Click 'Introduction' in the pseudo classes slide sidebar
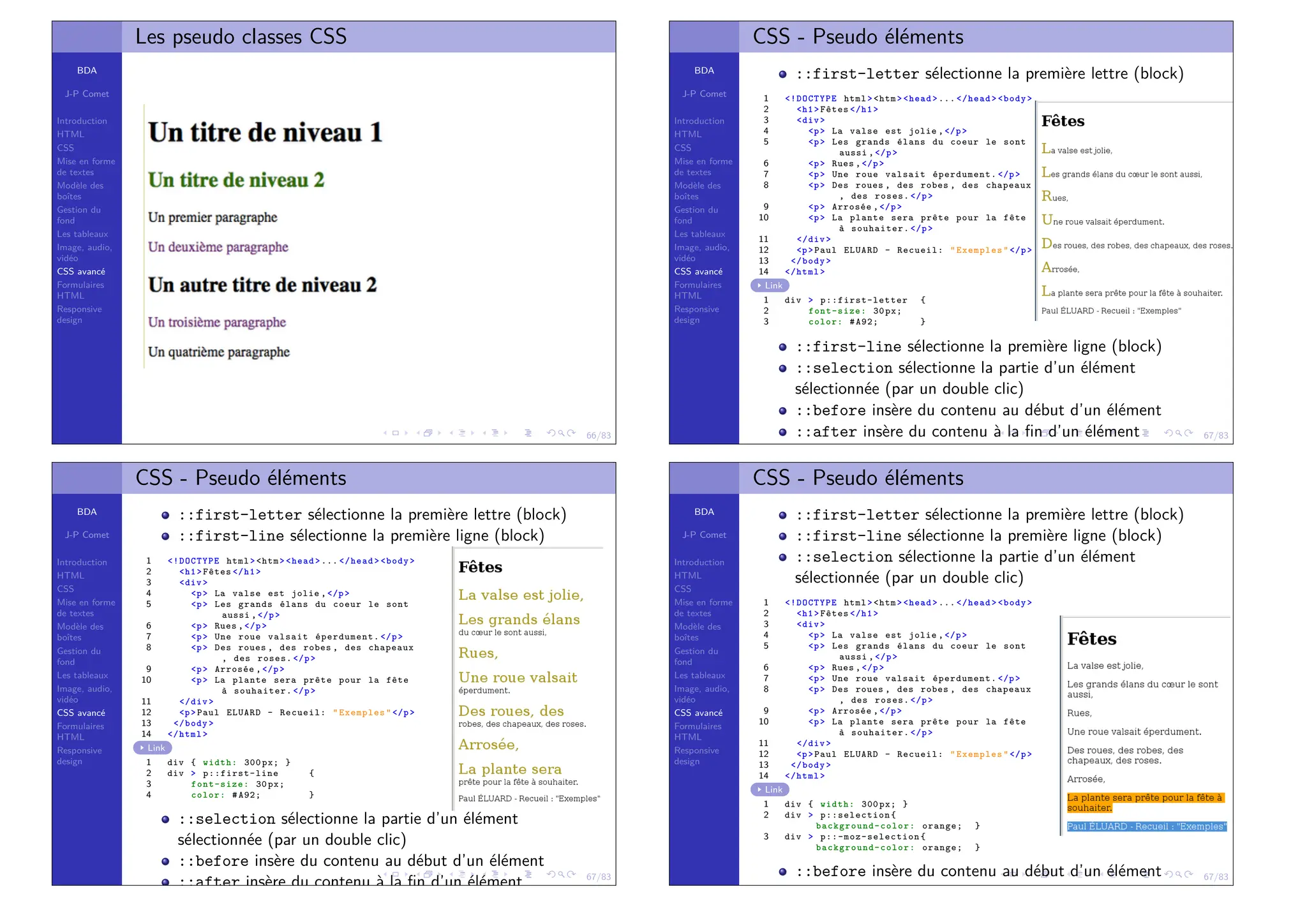 tap(82, 121)
